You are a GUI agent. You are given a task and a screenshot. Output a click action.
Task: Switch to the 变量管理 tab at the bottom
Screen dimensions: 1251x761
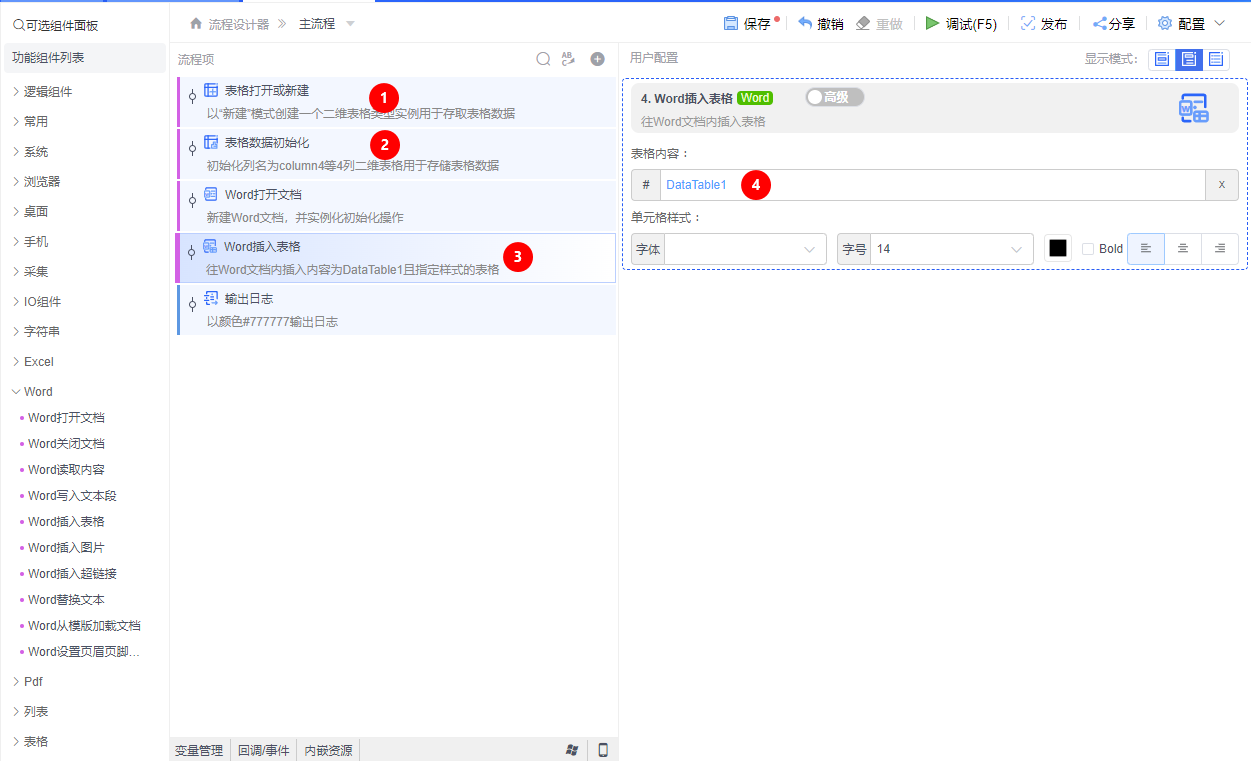click(198, 750)
